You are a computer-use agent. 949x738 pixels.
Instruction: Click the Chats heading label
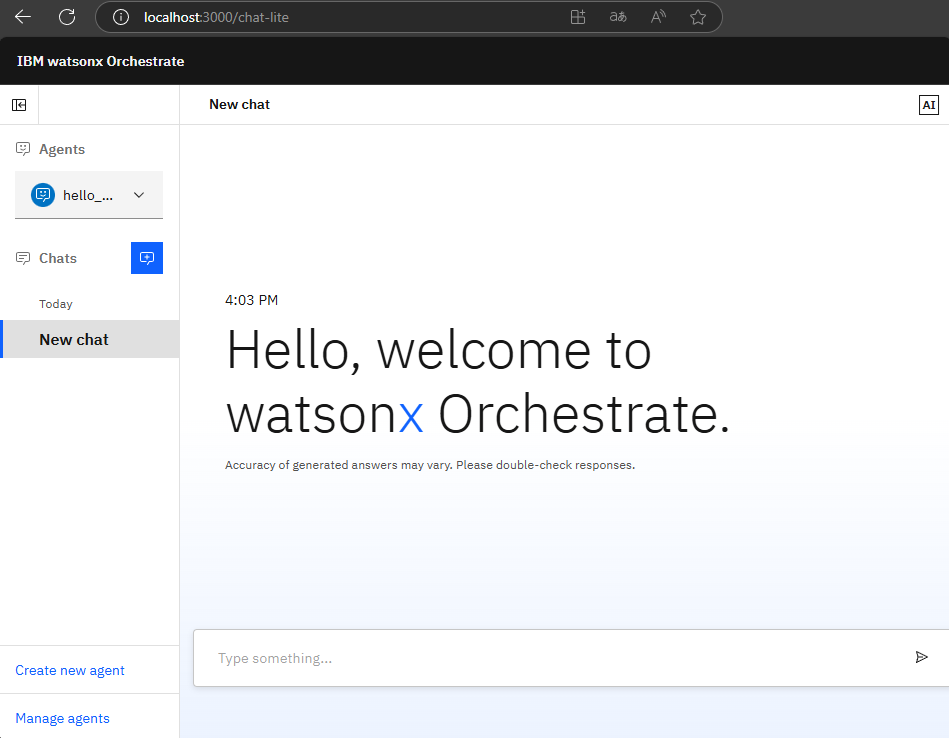(58, 259)
